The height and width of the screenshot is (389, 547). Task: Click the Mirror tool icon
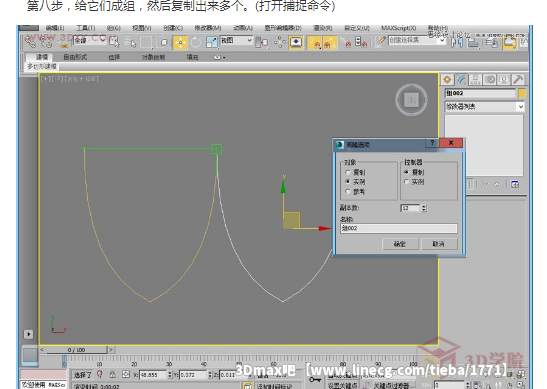pos(457,43)
